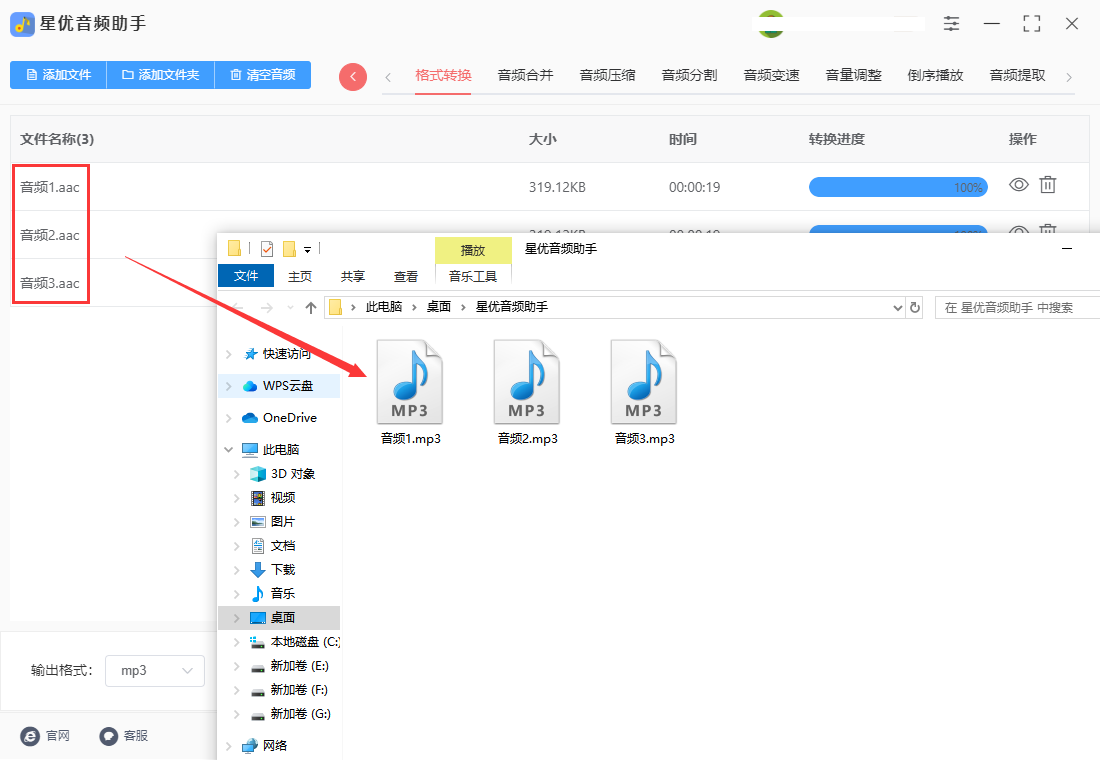Click 添加文件夹 button
This screenshot has width=1100, height=760.
click(x=161, y=75)
